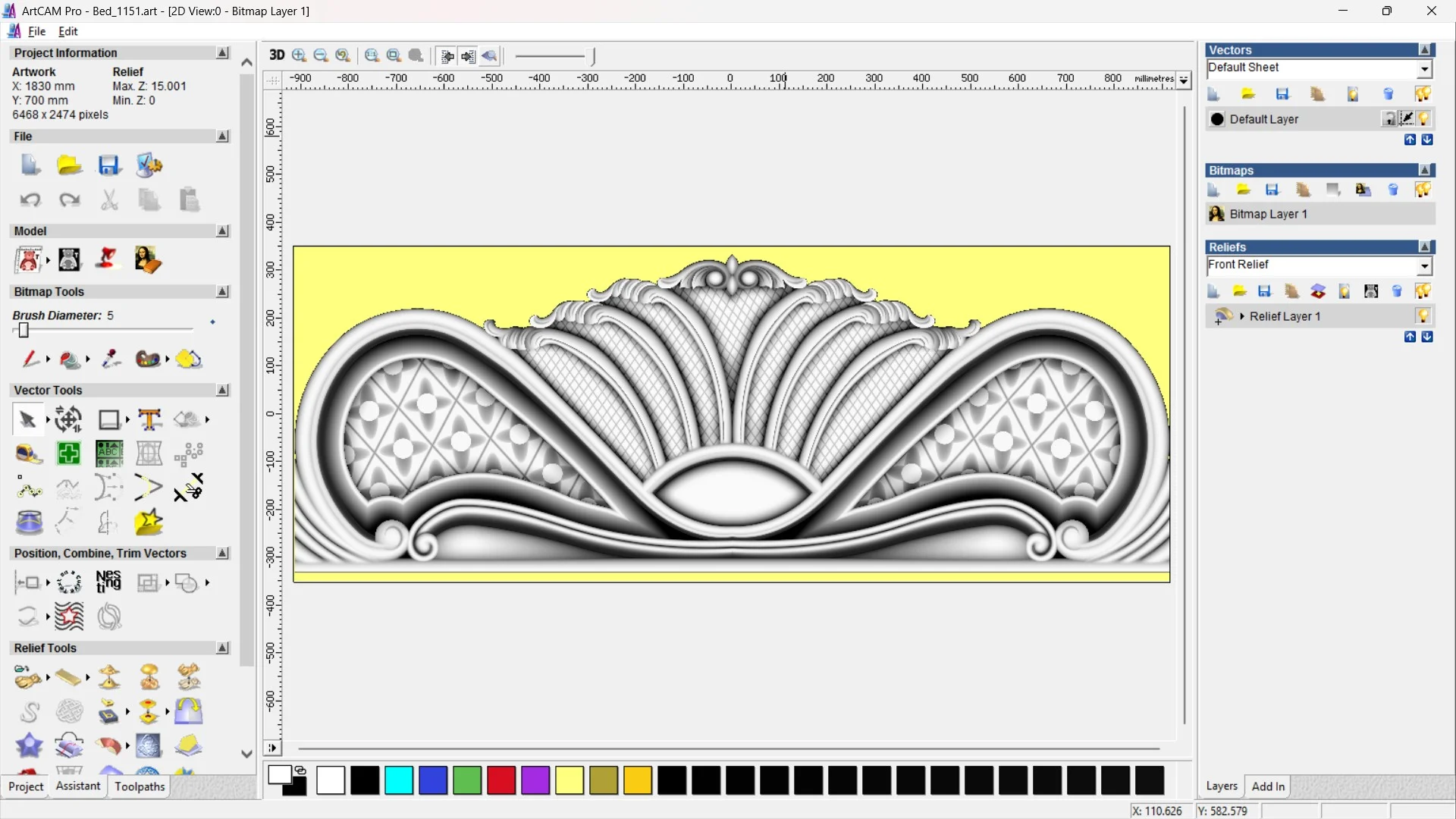1456x819 pixels.
Task: Select Bitmap Layer 1 in Bitmaps list
Action: [1268, 215]
